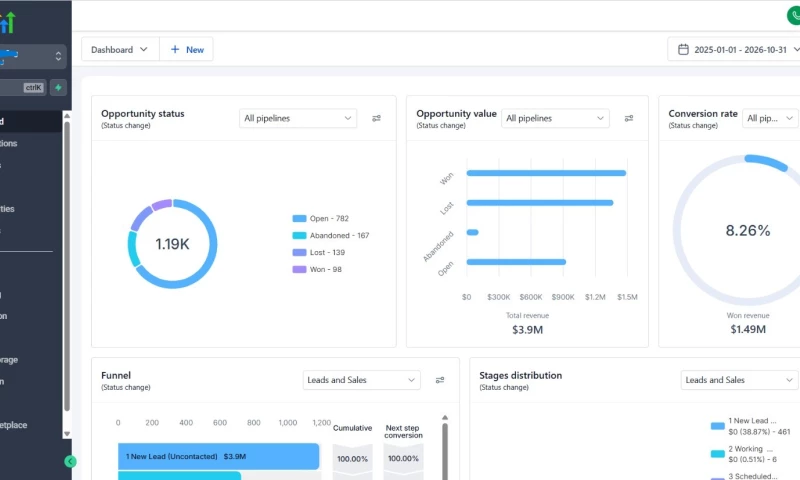Click the sidebar scrollbar up arrow
Image resolution: width=800 pixels, height=480 pixels.
67,116
